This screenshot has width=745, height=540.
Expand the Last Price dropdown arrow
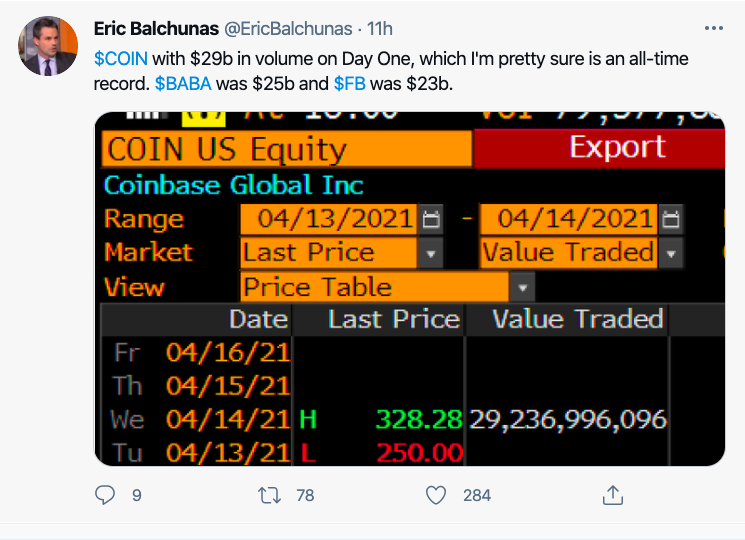click(429, 253)
